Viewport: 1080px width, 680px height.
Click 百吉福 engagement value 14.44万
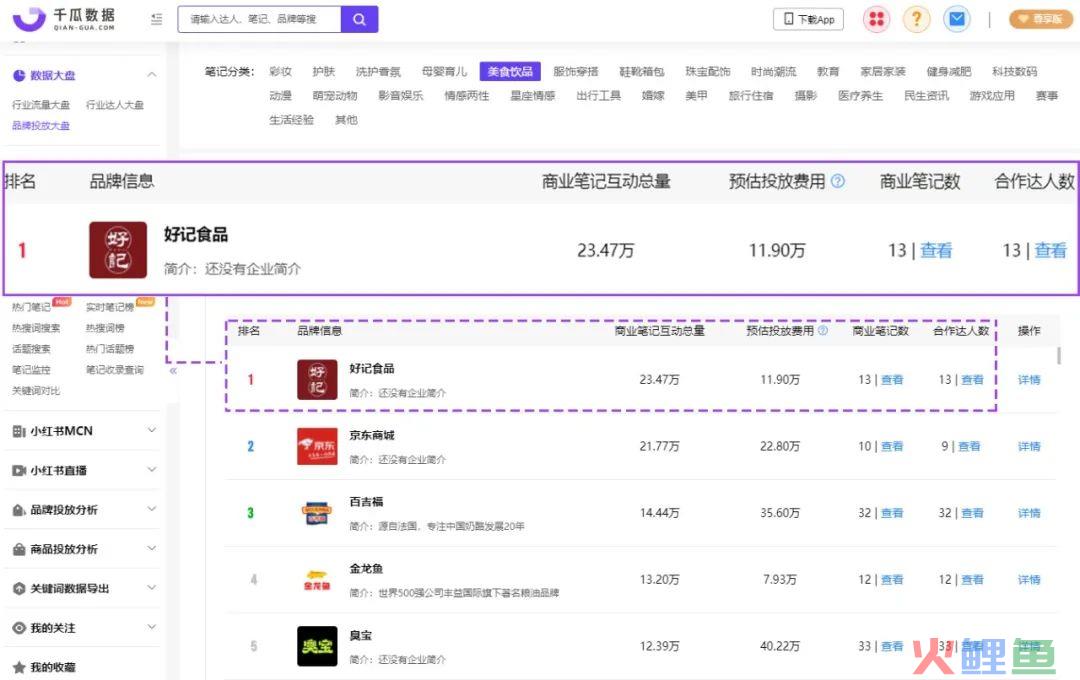point(659,513)
